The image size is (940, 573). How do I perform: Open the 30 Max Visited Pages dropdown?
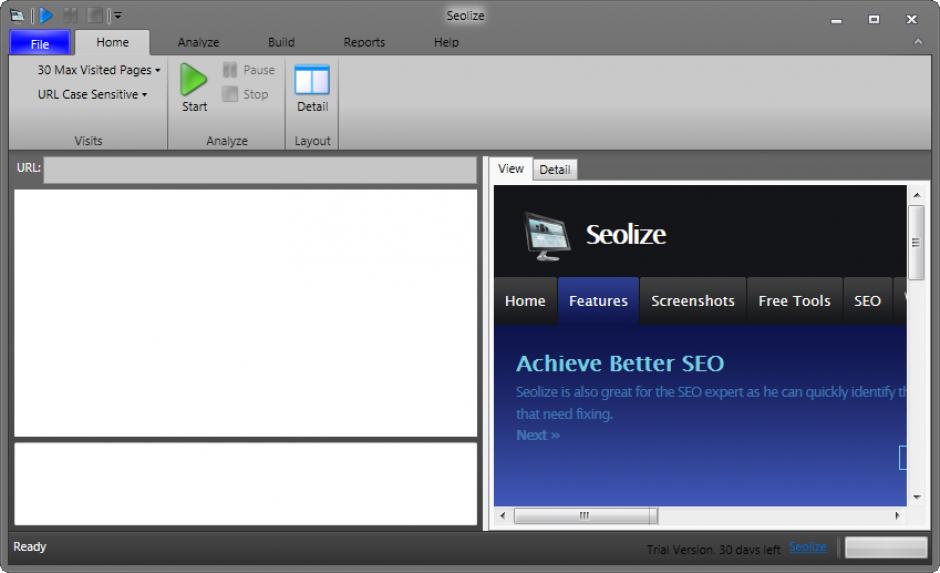[99, 70]
